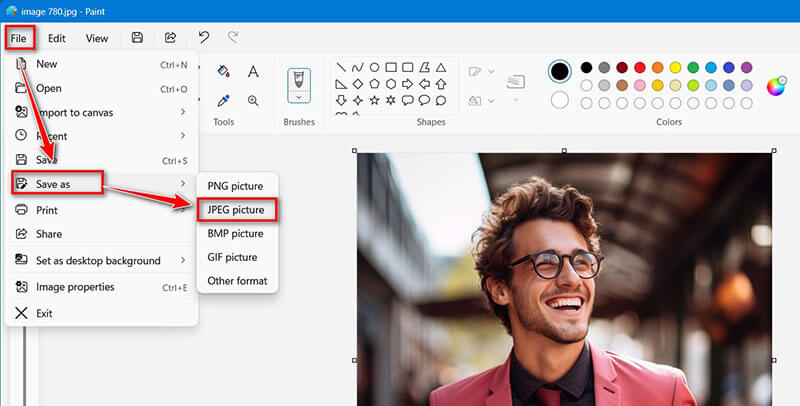
Task: Choose JPEG picture from Save as submenu
Action: (236, 210)
